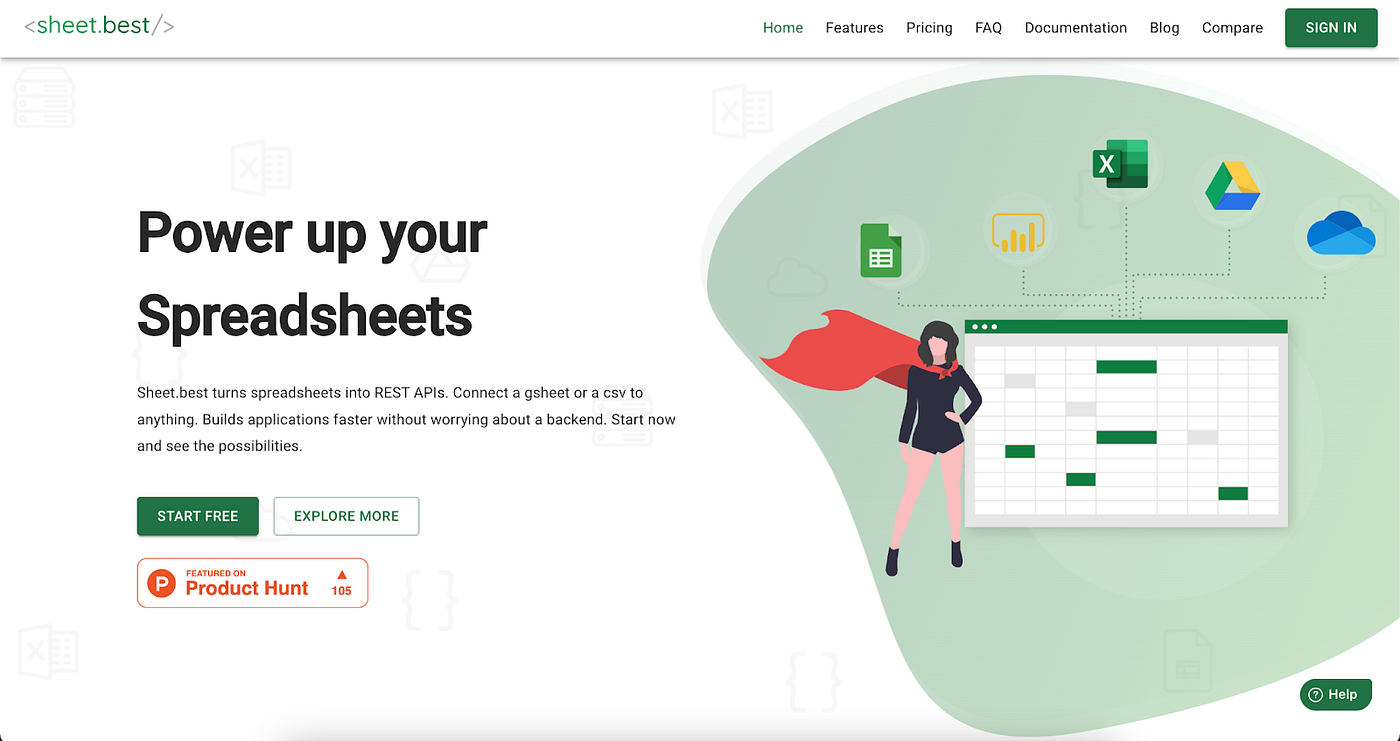1400x741 pixels.
Task: Click the Power BI chart icon
Action: click(x=1018, y=232)
